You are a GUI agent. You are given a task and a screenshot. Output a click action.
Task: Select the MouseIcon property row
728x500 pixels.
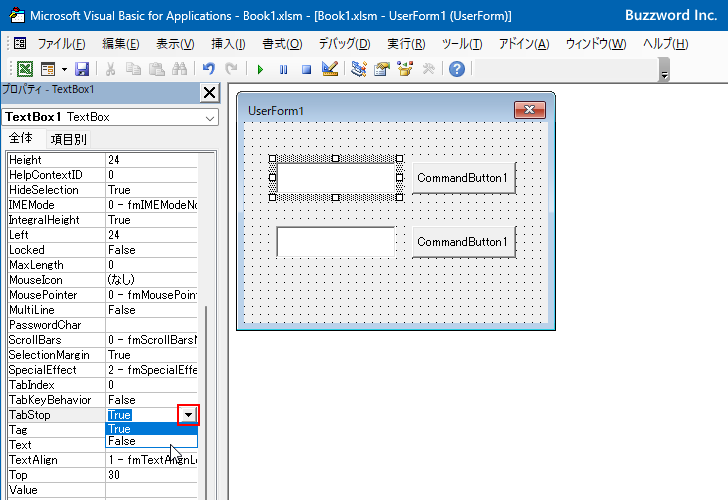click(103, 280)
